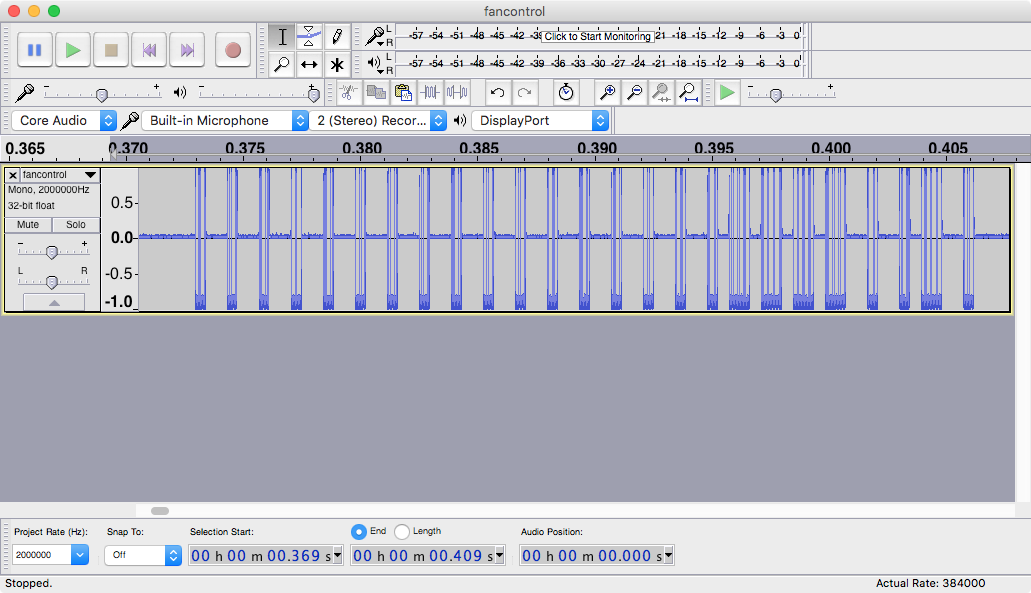Viewport: 1031px width, 593px height.
Task: Click the Record button
Action: 232,50
